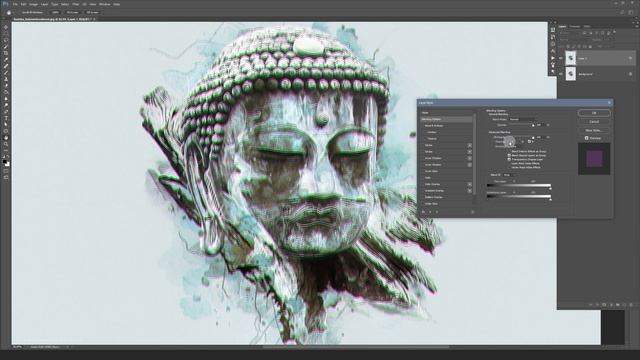Switch to the Channels tab
The image size is (640, 360).
tap(575, 27)
